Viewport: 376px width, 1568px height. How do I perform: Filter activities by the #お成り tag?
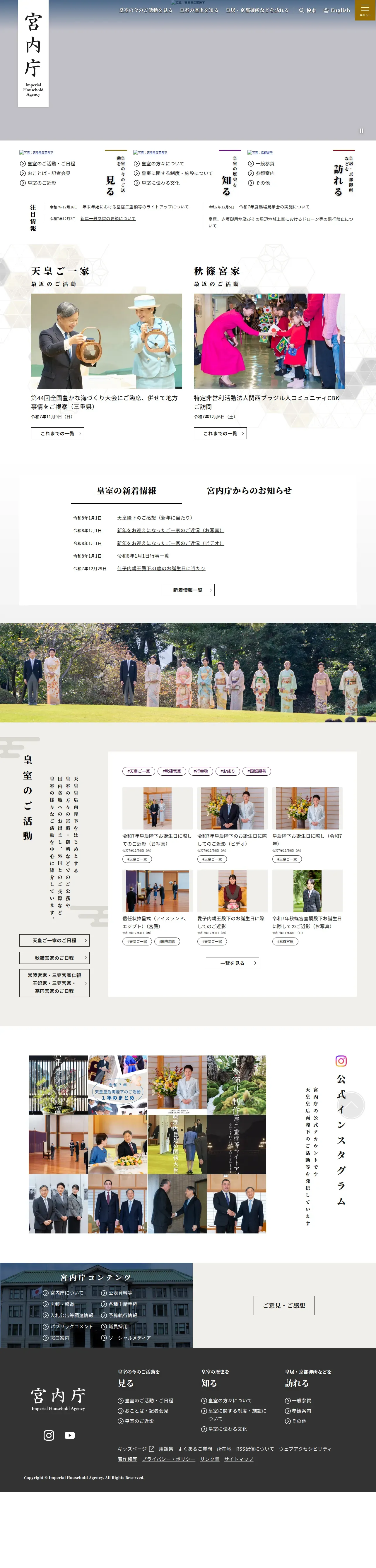point(227,771)
